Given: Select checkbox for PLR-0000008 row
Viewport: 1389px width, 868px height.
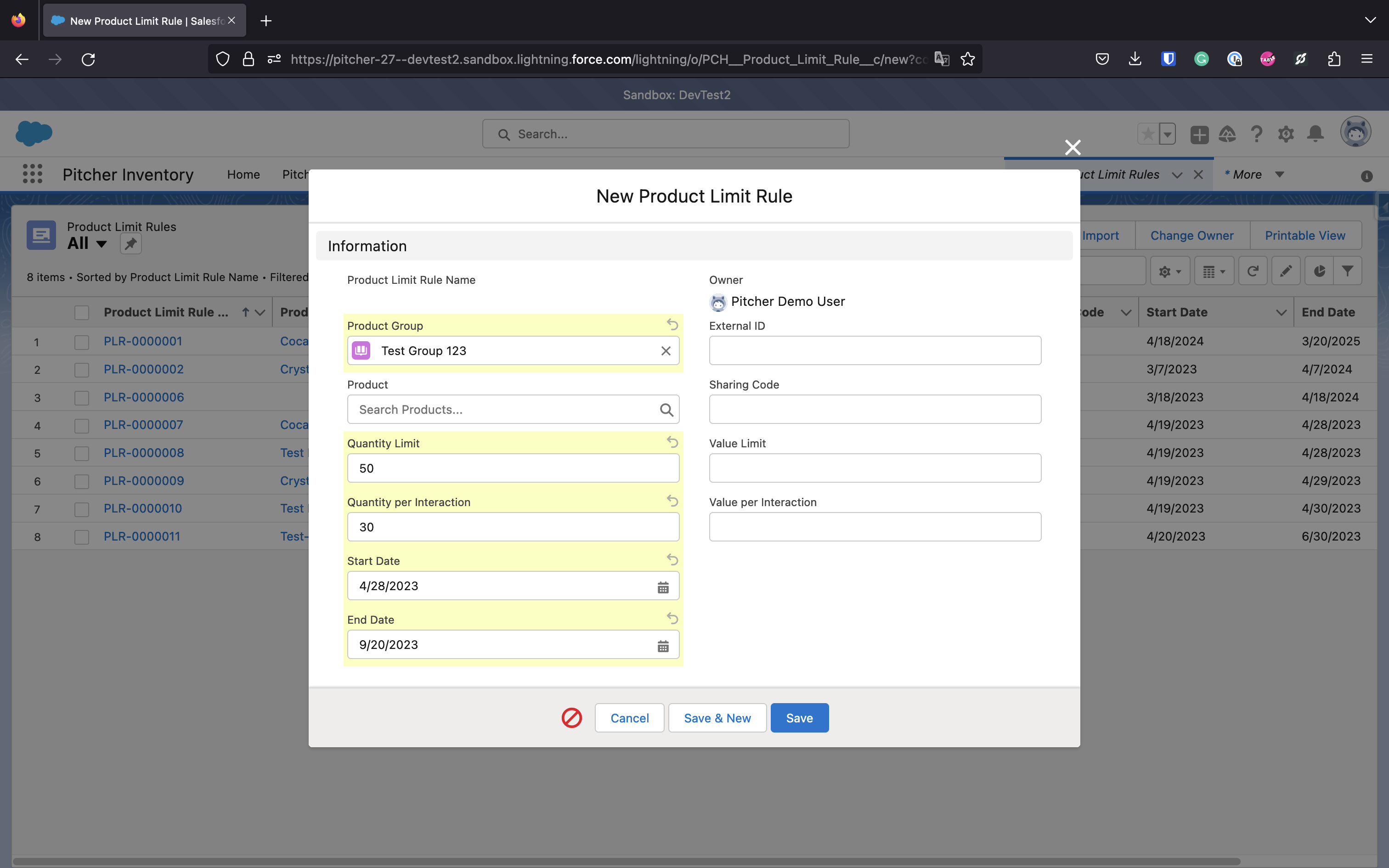Looking at the screenshot, I should tap(81, 454).
